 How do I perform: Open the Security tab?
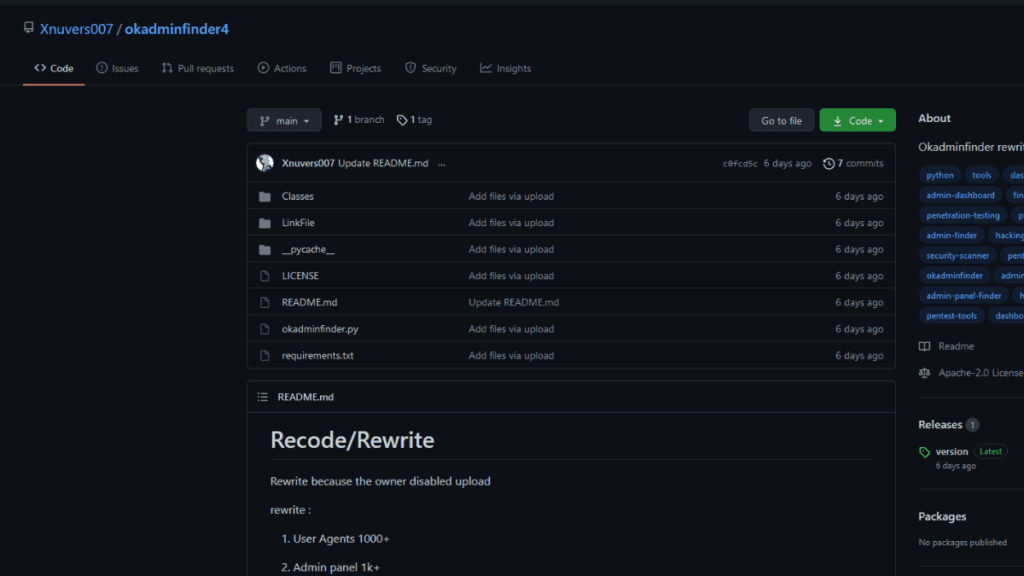point(430,68)
